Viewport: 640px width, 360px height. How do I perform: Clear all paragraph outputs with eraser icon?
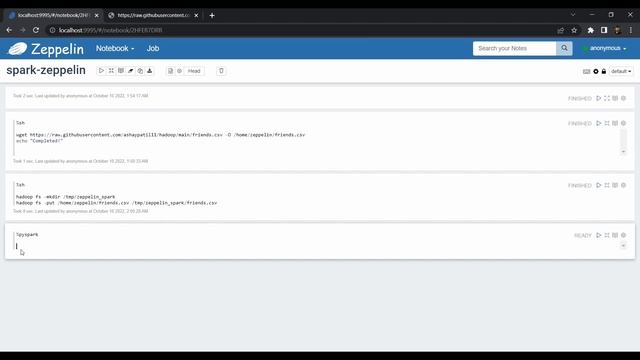click(131, 71)
